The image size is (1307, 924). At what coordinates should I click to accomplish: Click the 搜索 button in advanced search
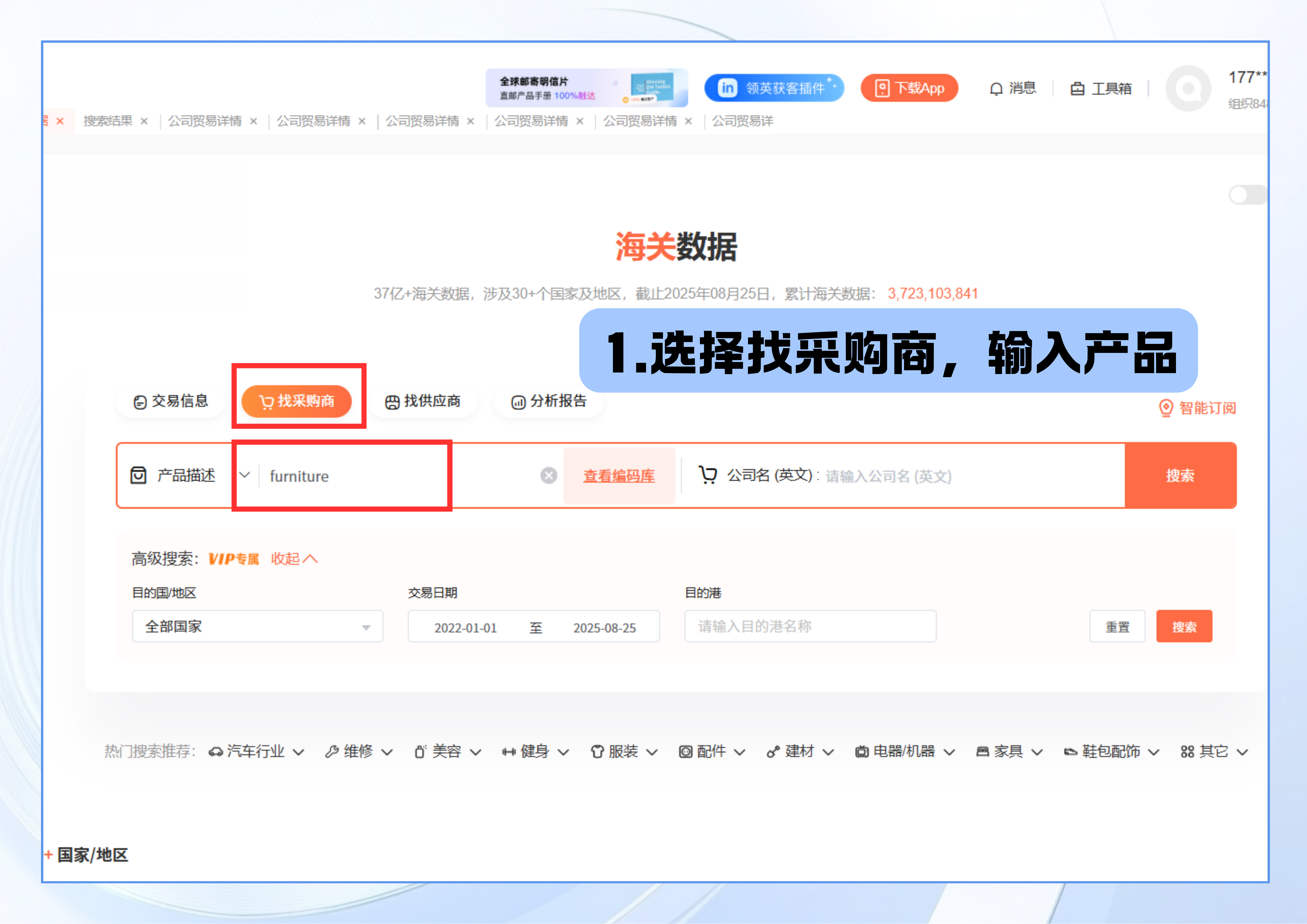[x=1184, y=626]
